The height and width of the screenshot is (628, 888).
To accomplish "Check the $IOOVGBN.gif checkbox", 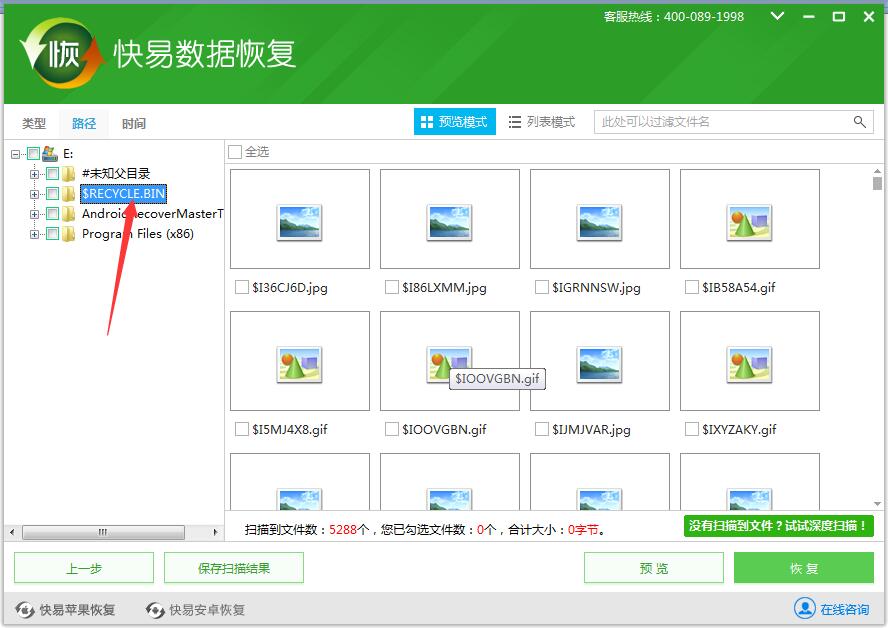I will click(x=391, y=429).
